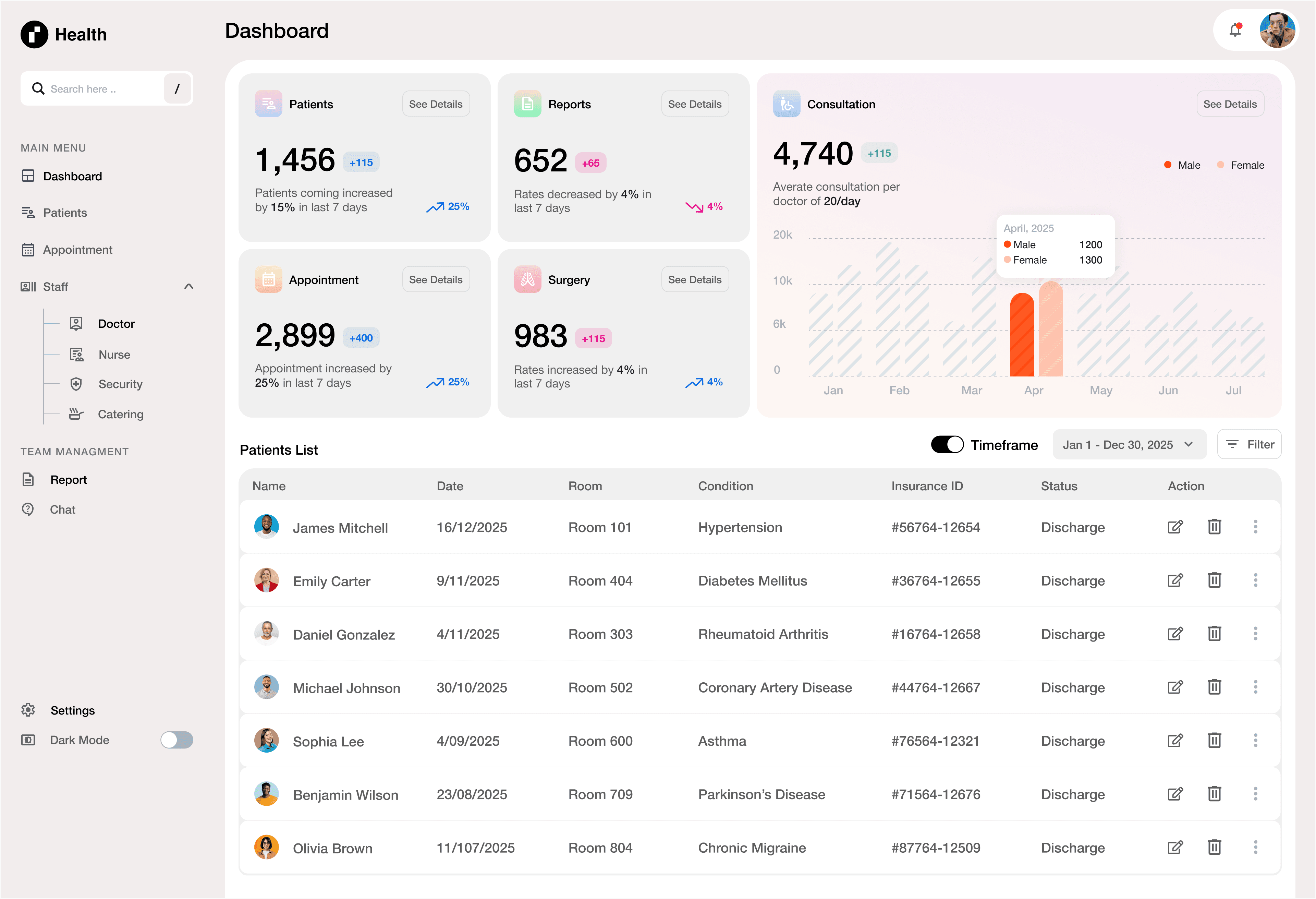Open the Report page under Team Management
Screen dimensions: 1316x899
click(x=69, y=479)
